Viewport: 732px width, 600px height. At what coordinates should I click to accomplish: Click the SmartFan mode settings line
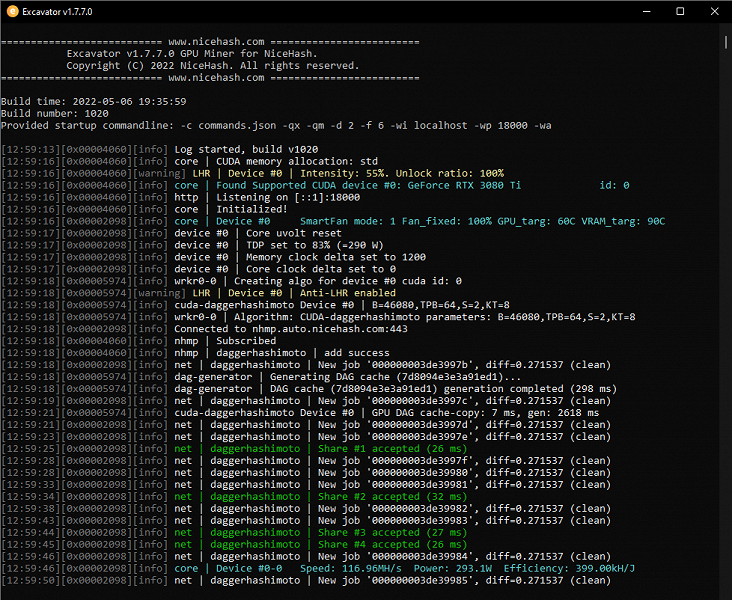pos(420,221)
